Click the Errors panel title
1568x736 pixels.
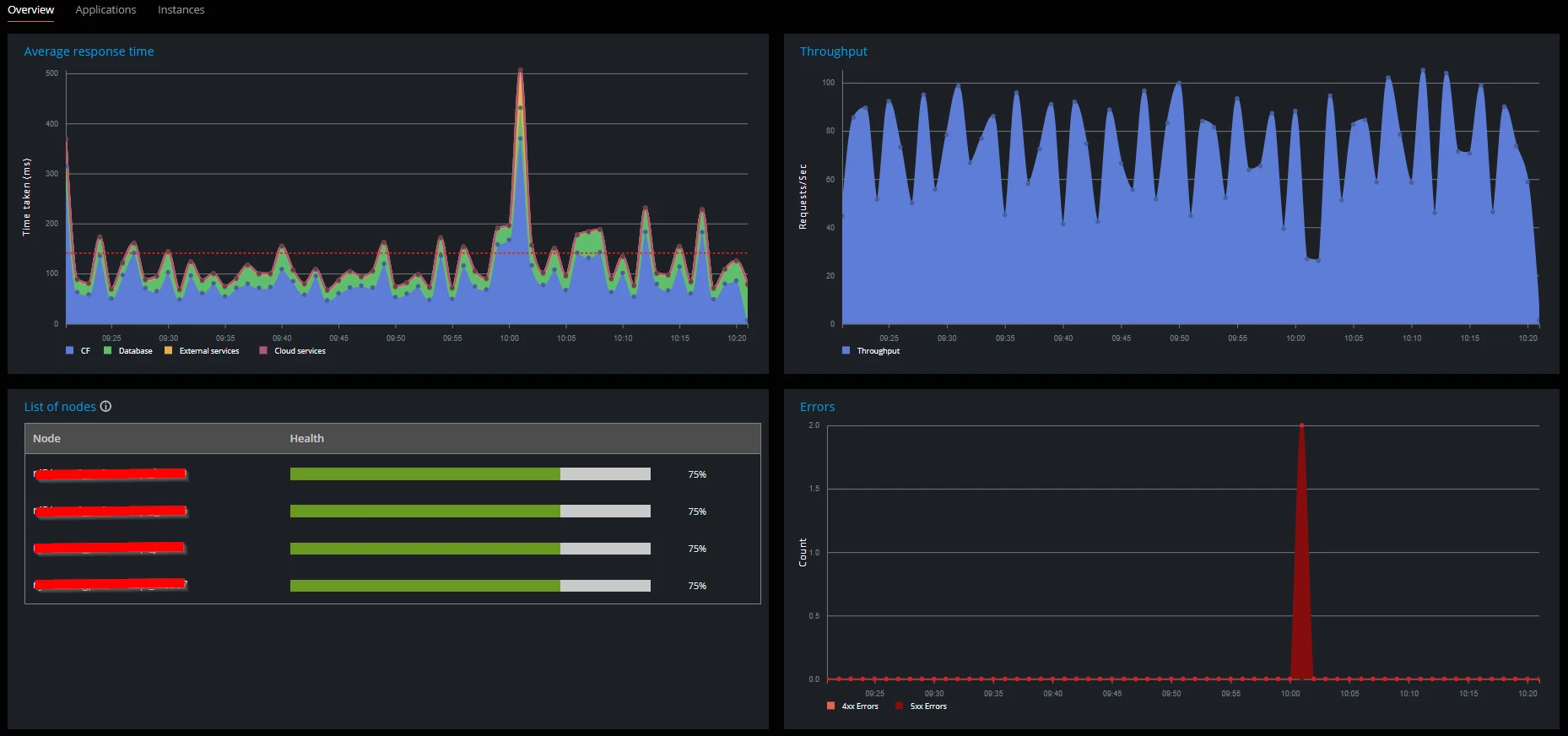point(817,407)
